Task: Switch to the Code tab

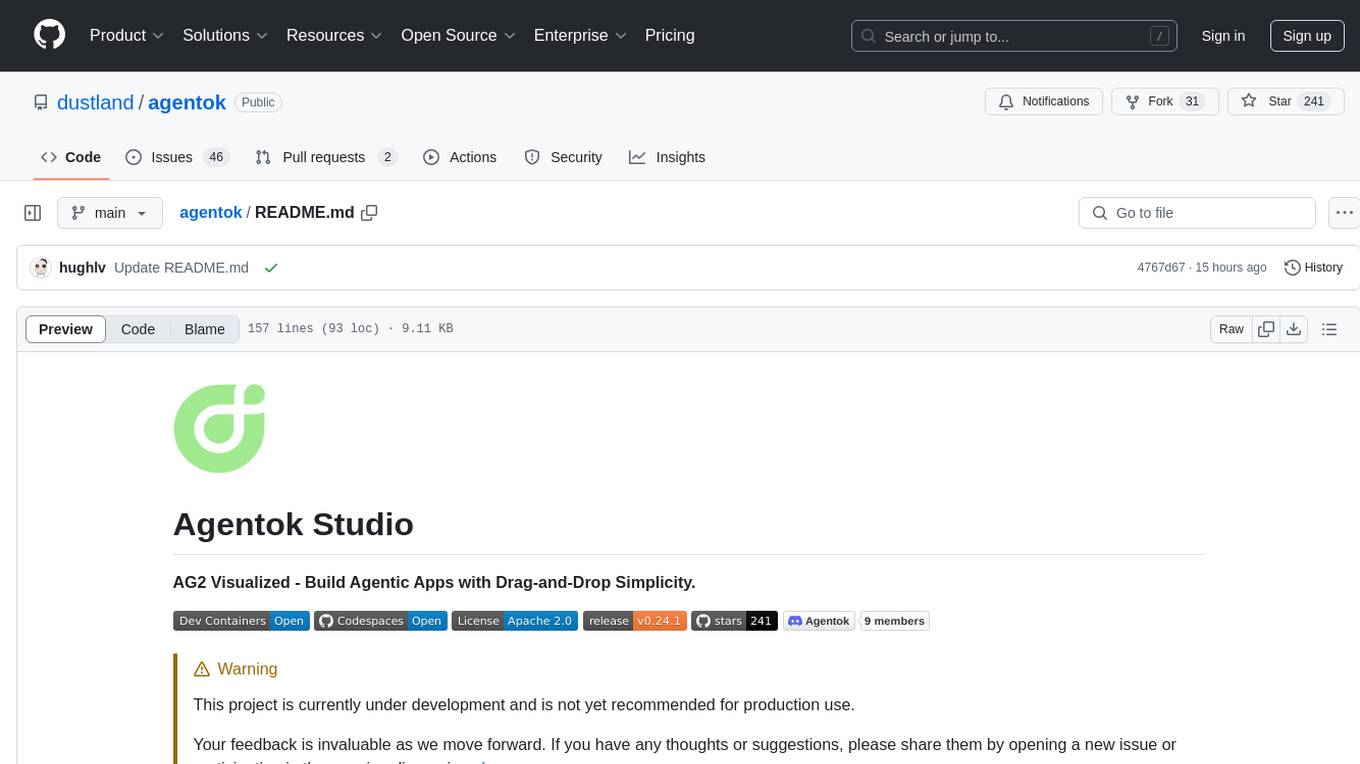Action: 71,157
